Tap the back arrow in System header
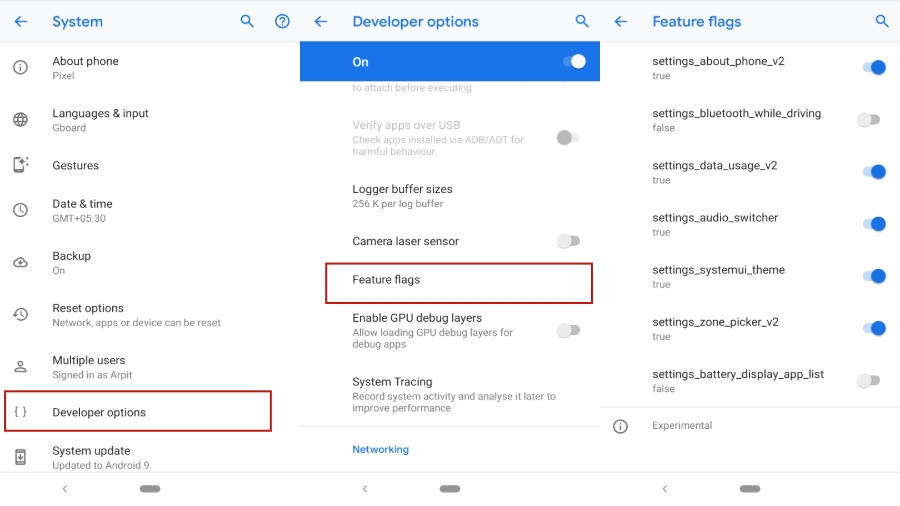The height and width of the screenshot is (506, 900). click(x=20, y=21)
